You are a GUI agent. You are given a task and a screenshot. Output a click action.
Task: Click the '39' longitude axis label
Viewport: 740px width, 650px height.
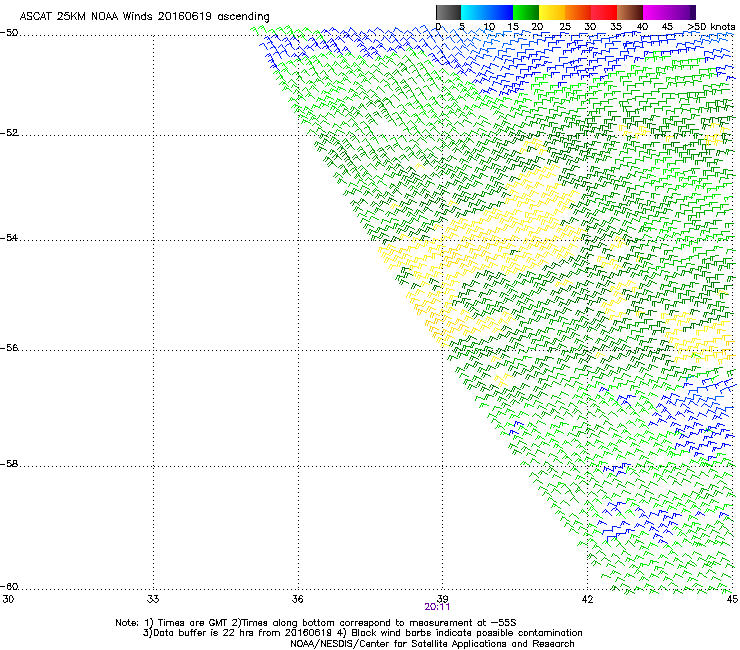[x=442, y=599]
